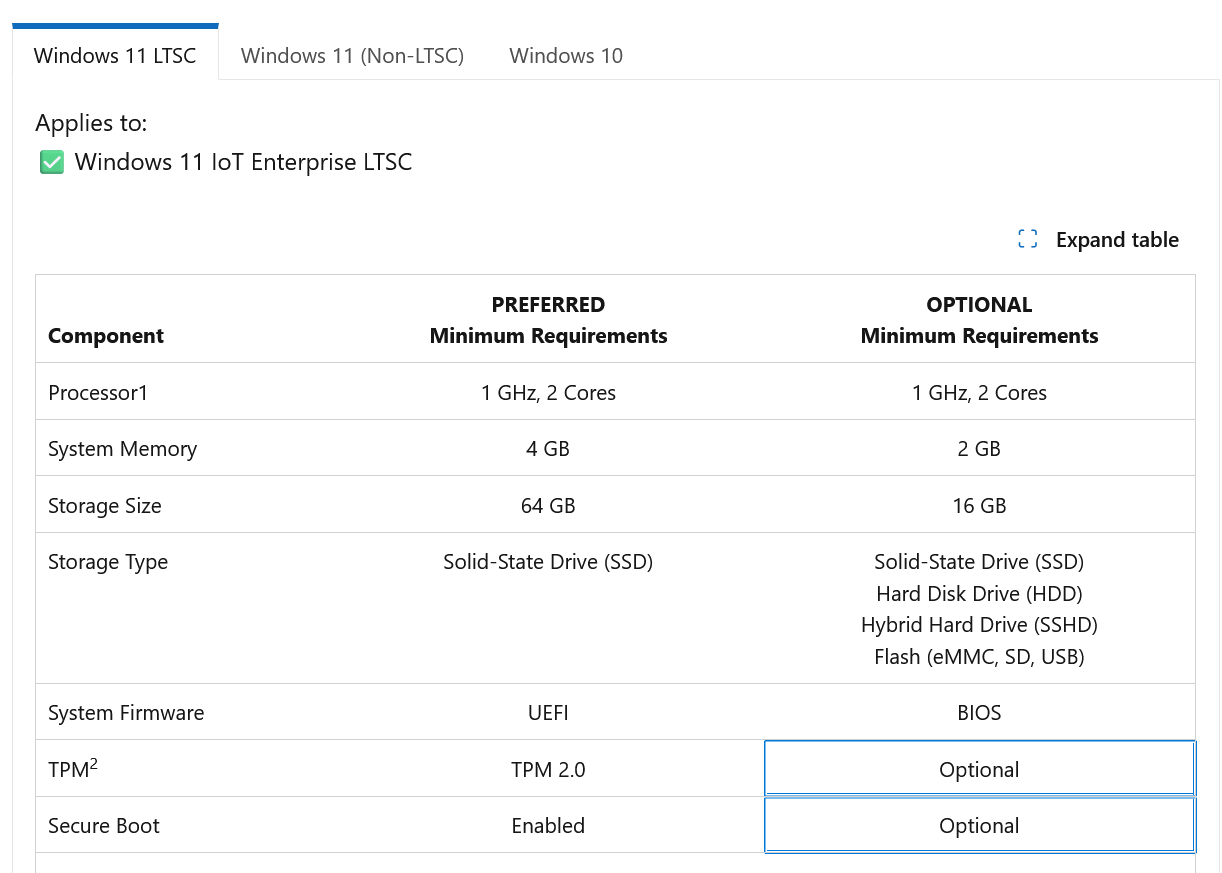1222x873 pixels.
Task: Select the 16 GB Storage Size cell
Action: point(979,505)
